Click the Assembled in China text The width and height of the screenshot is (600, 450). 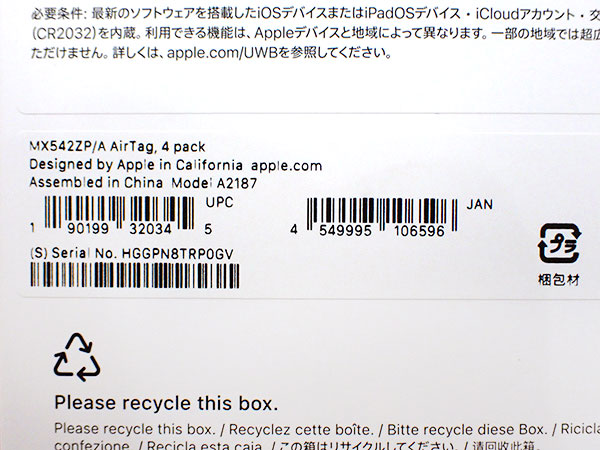96,182
